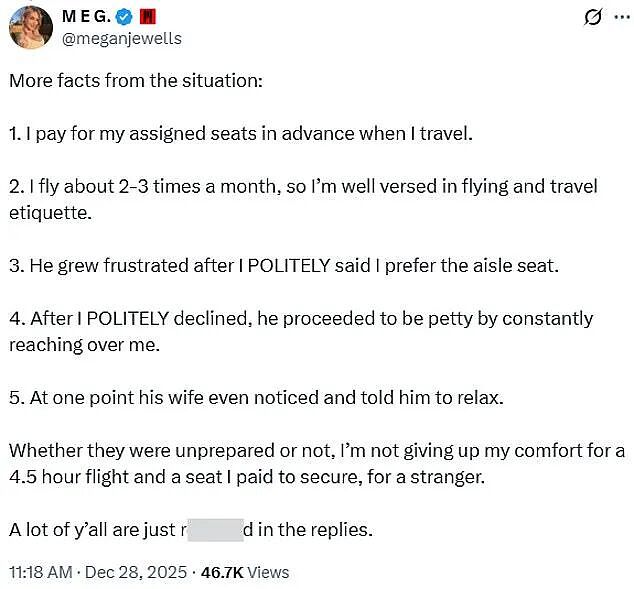
Task: Click the blue verified checkmark badge
Action: tap(124, 17)
